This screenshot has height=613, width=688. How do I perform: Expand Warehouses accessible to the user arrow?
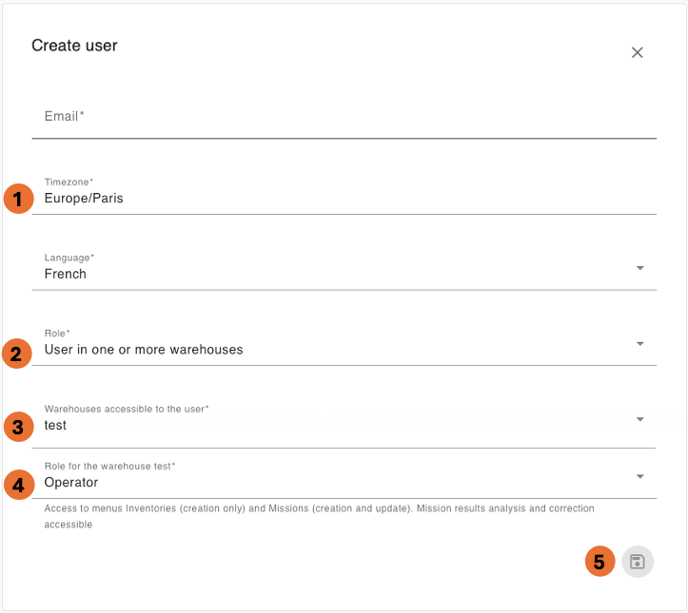pyautogui.click(x=640, y=419)
